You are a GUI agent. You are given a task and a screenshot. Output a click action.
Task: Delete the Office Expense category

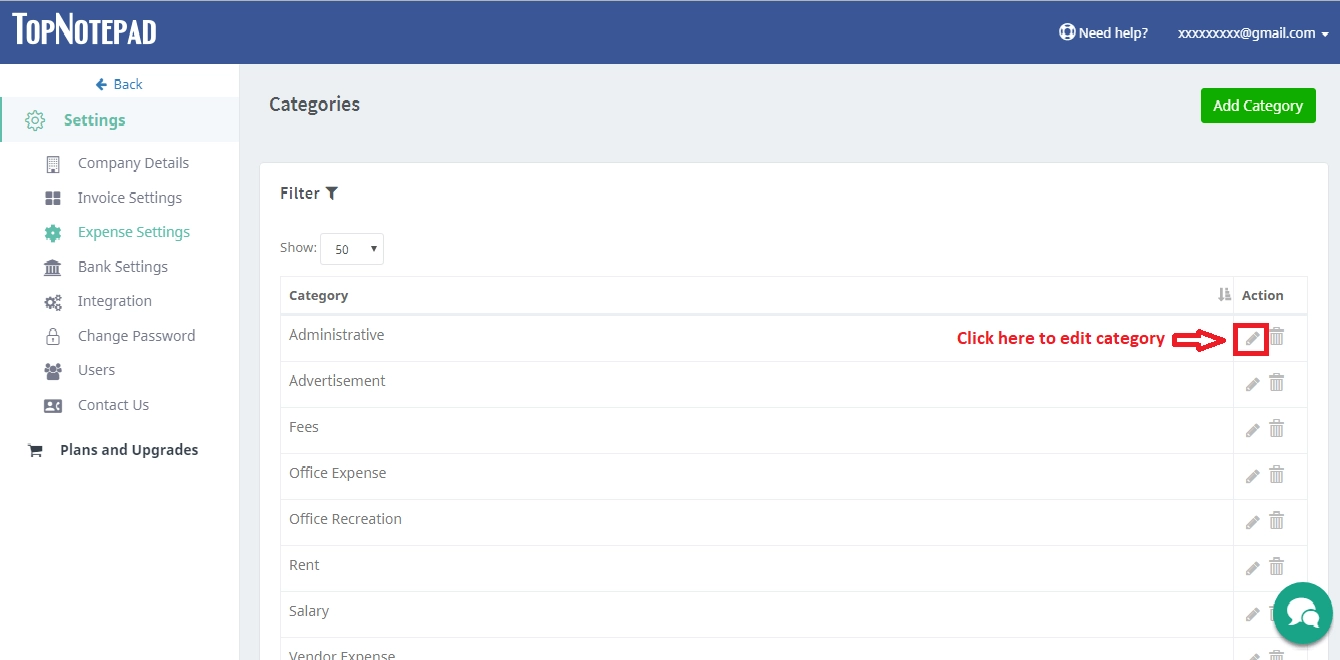(x=1276, y=474)
